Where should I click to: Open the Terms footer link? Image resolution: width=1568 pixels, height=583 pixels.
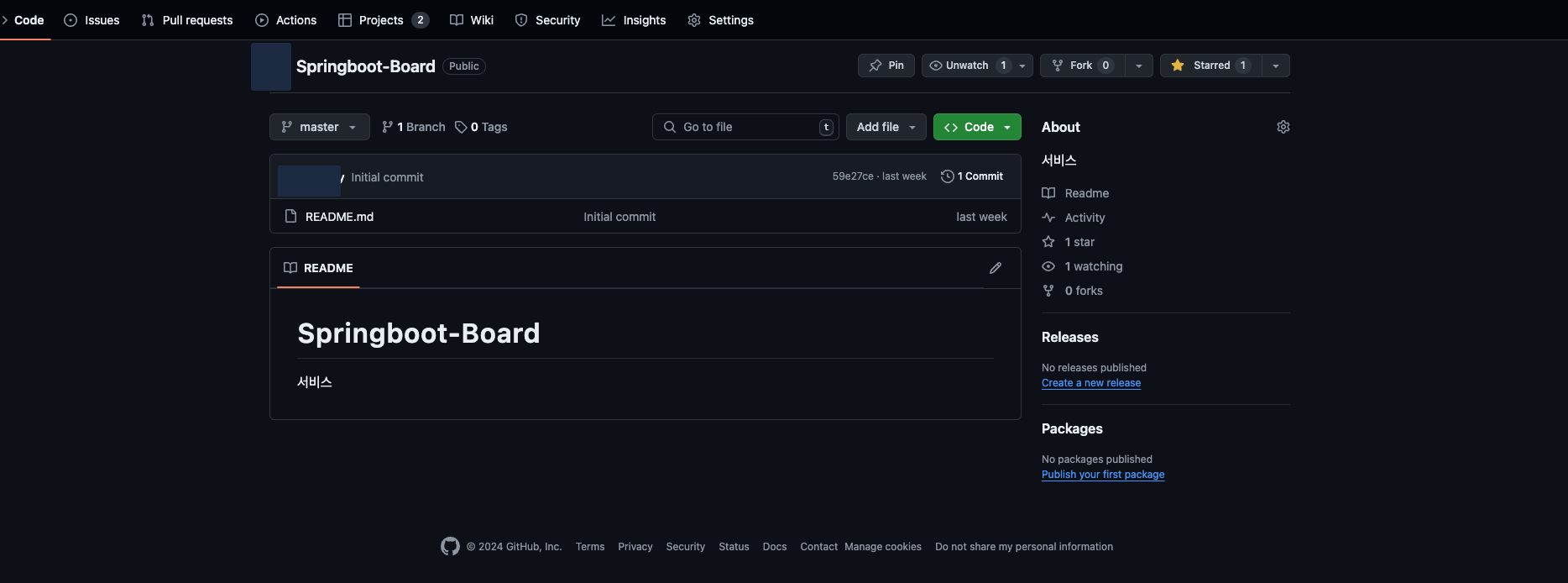(x=590, y=547)
